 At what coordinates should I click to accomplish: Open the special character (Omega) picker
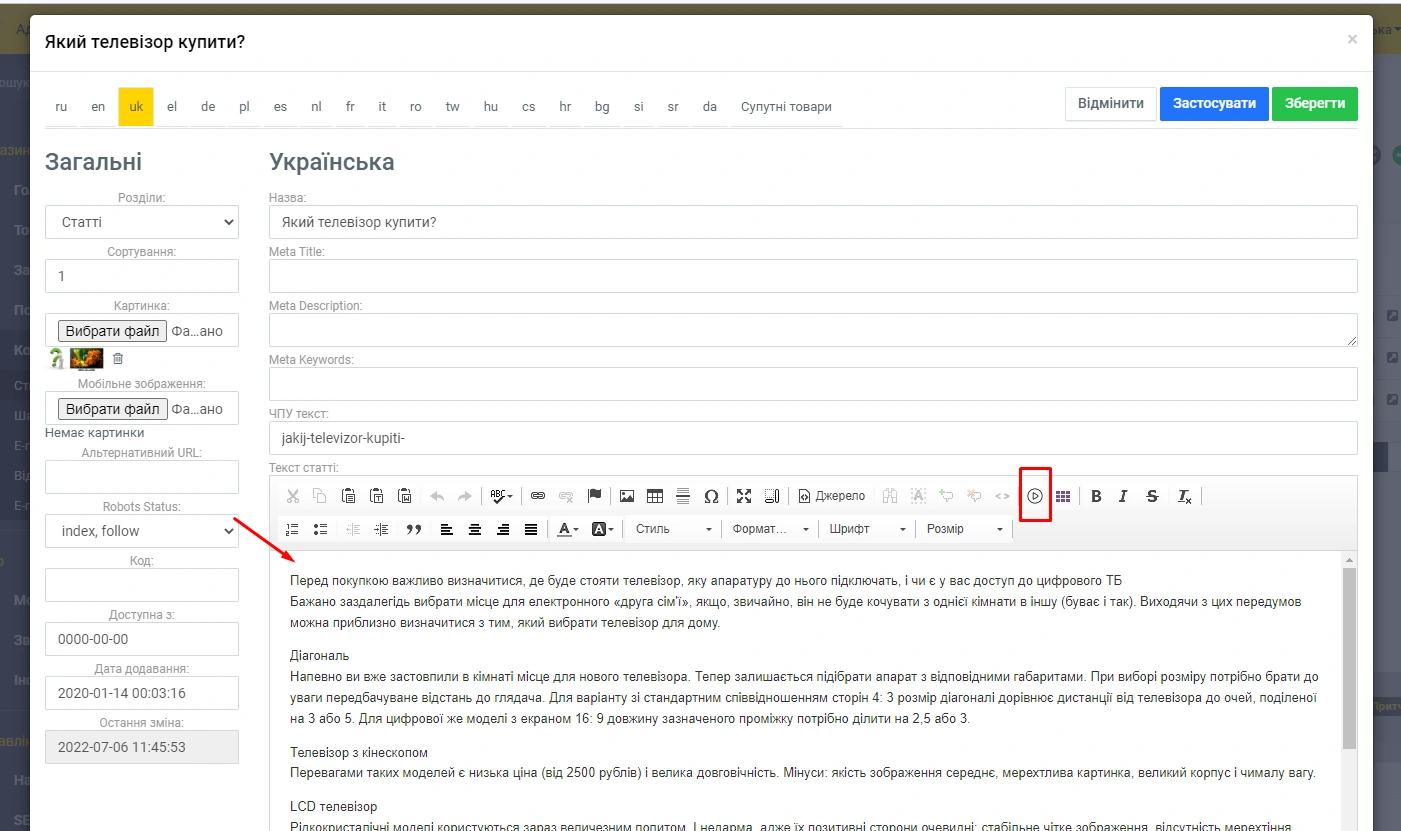[711, 496]
